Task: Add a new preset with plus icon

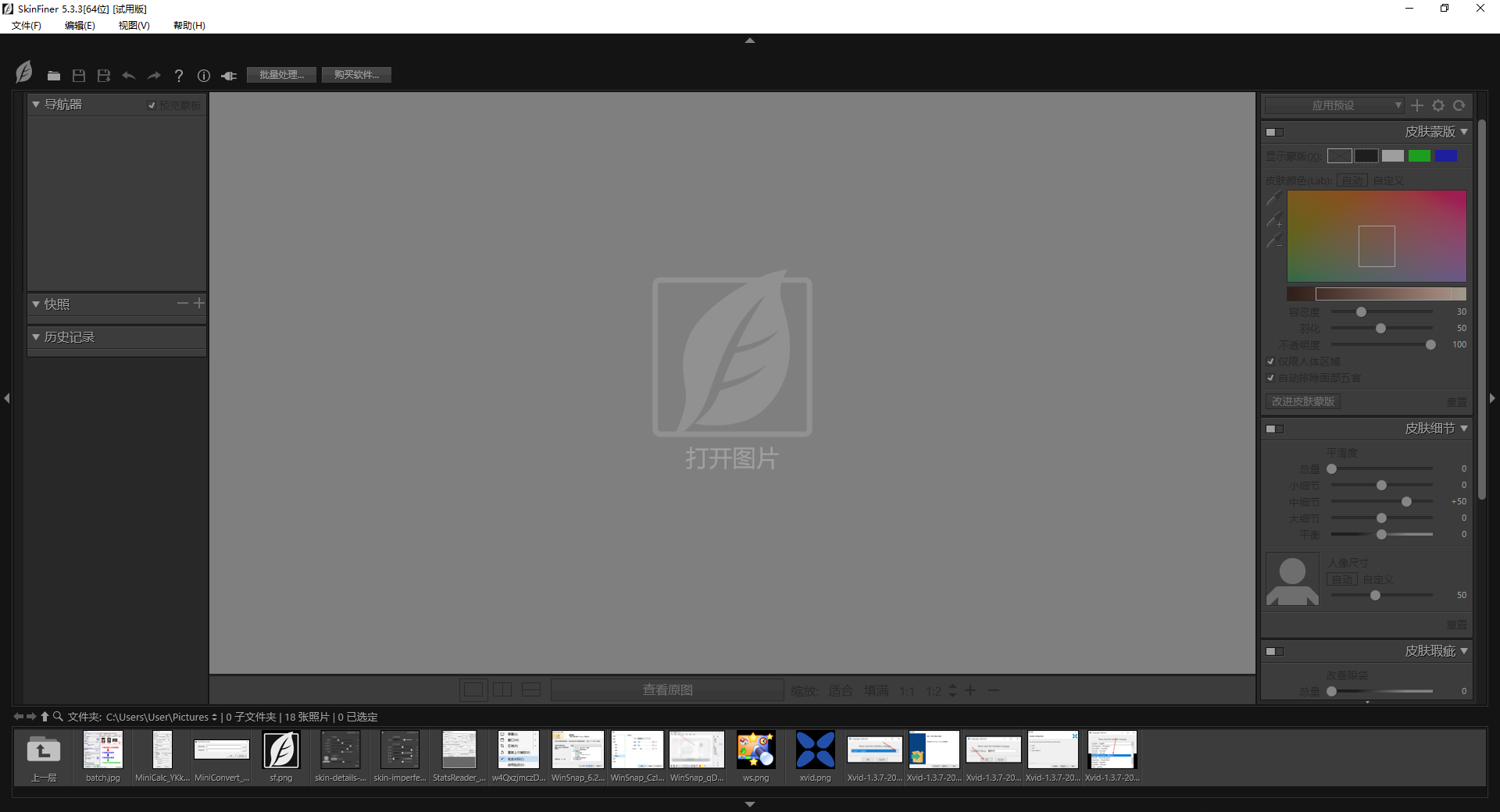Action: pos(1417,105)
